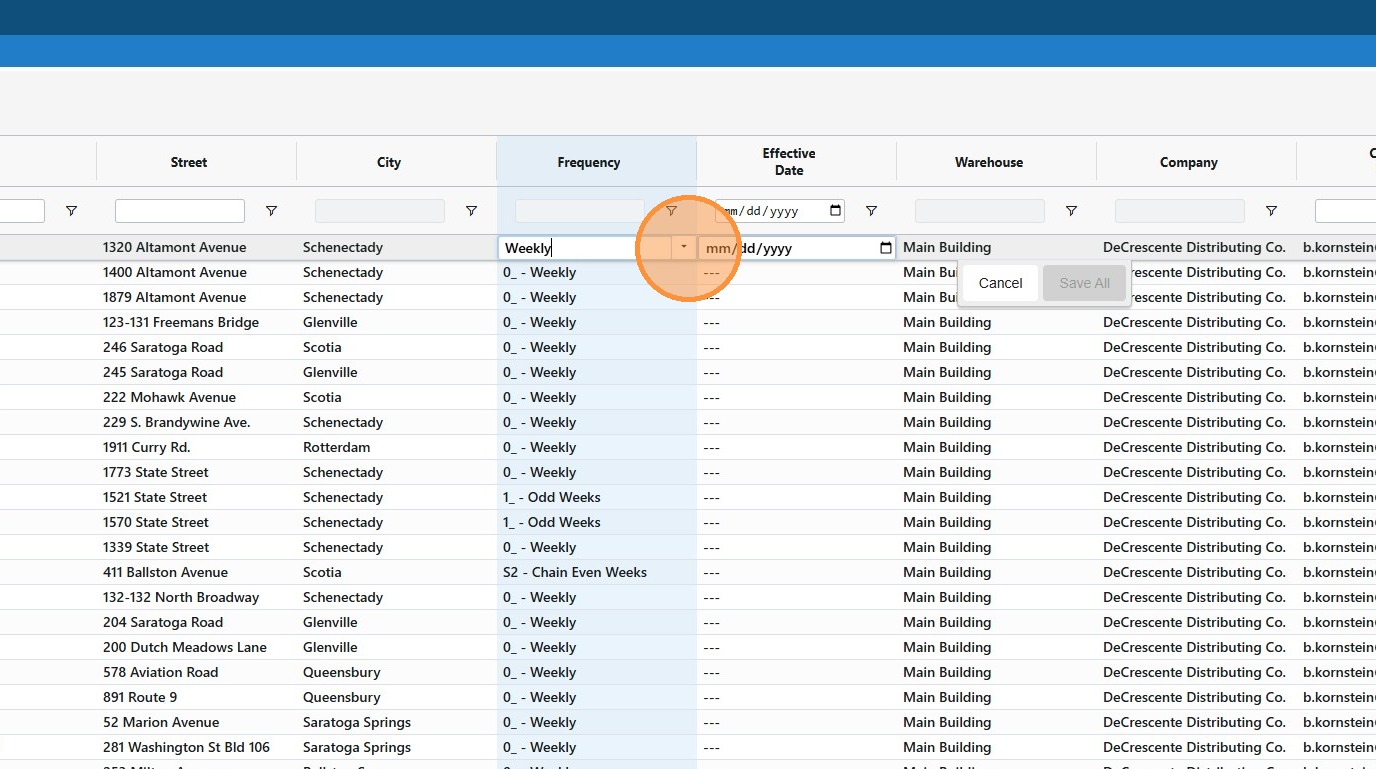Click the Save All button
The height and width of the screenshot is (769, 1376).
click(x=1084, y=283)
